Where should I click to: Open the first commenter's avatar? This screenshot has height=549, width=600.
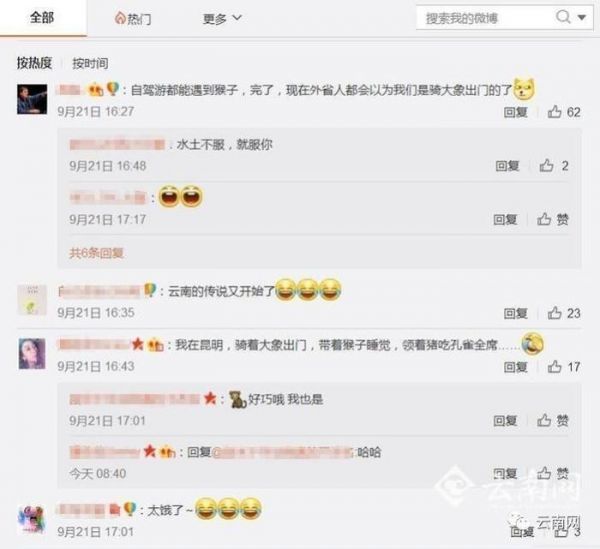click(32, 99)
